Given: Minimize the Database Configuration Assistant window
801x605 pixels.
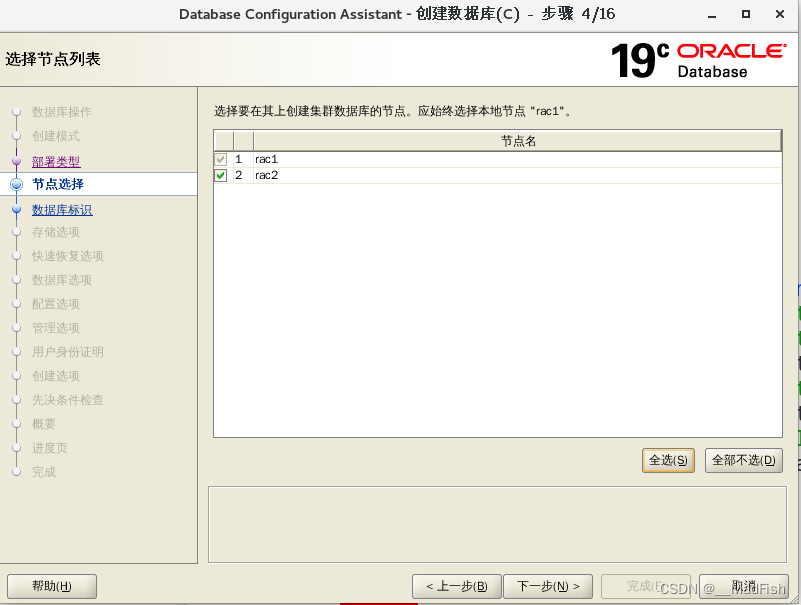Looking at the screenshot, I should click(x=712, y=15).
